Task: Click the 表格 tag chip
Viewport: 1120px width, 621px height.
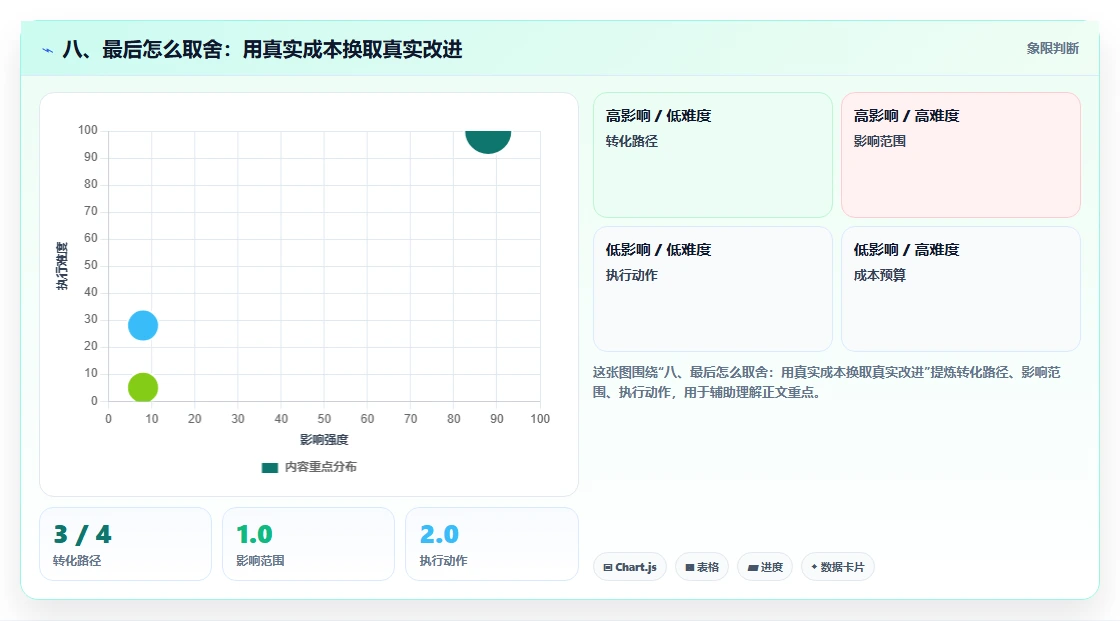Action: point(702,567)
